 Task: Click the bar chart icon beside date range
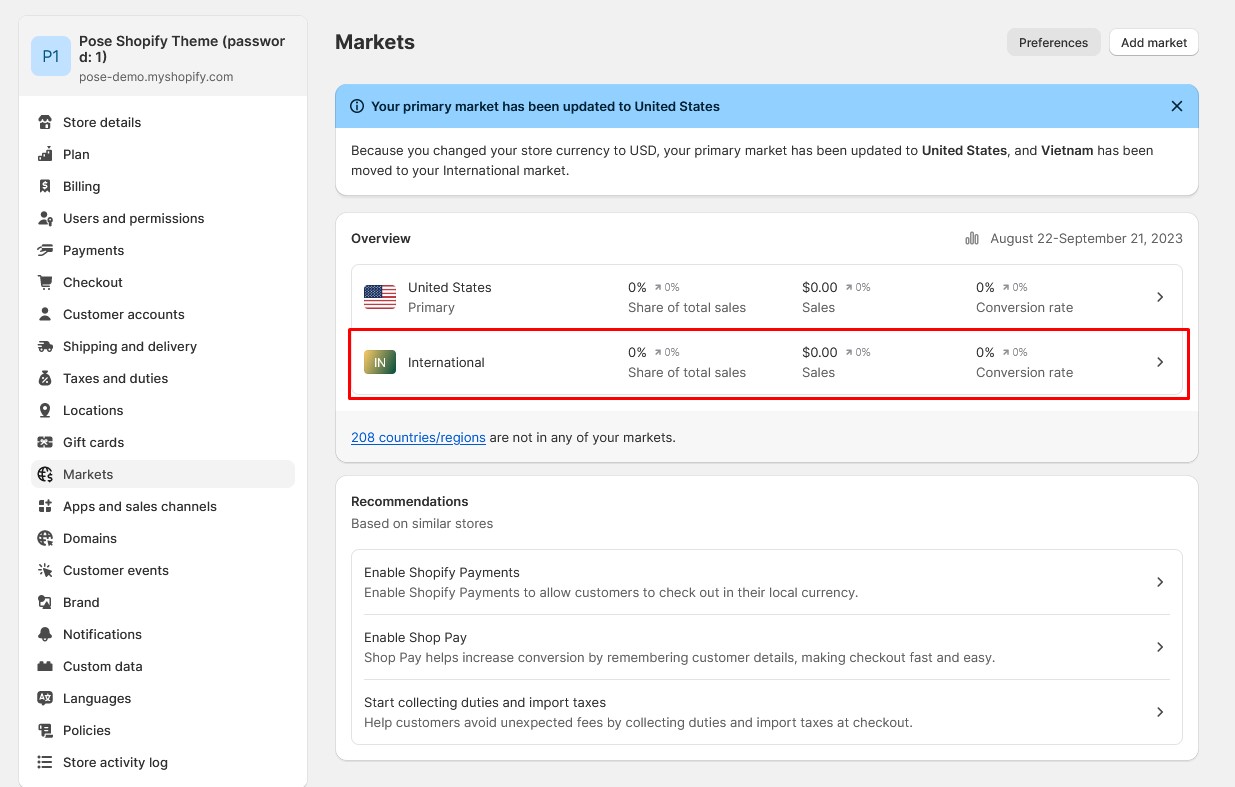[972, 238]
